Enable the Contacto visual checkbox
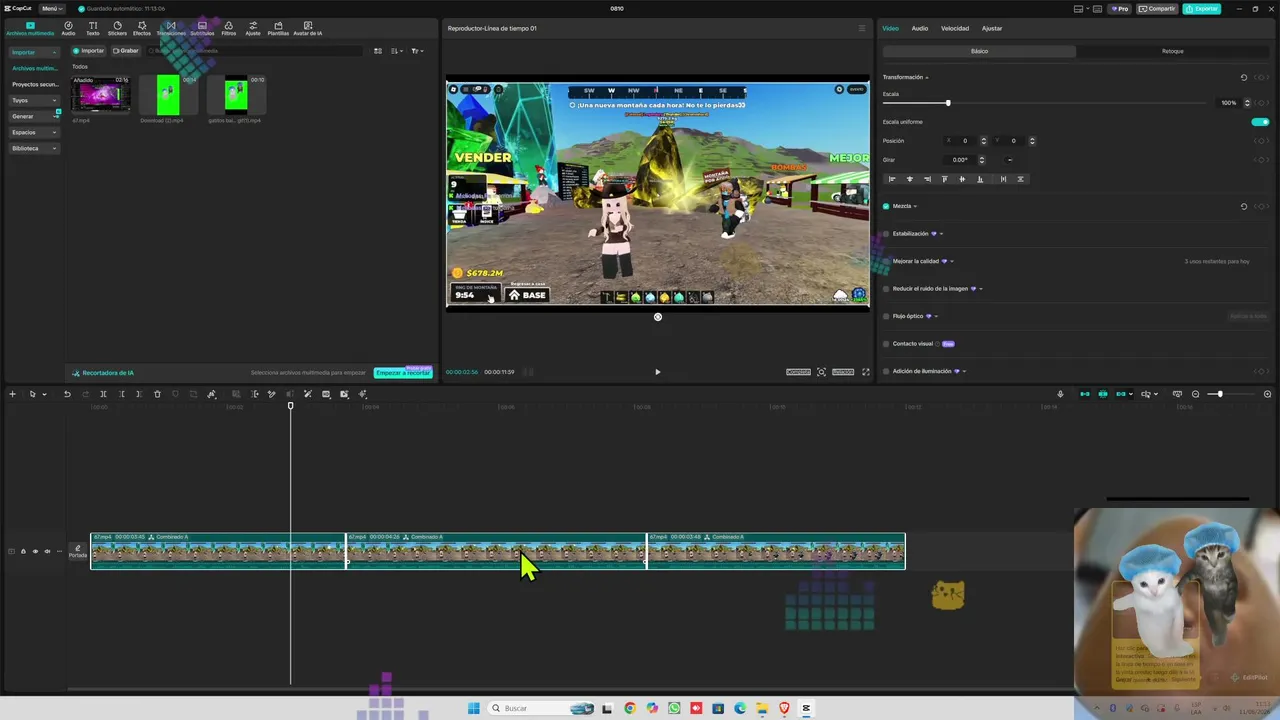Viewport: 1280px width, 720px height. click(886, 344)
